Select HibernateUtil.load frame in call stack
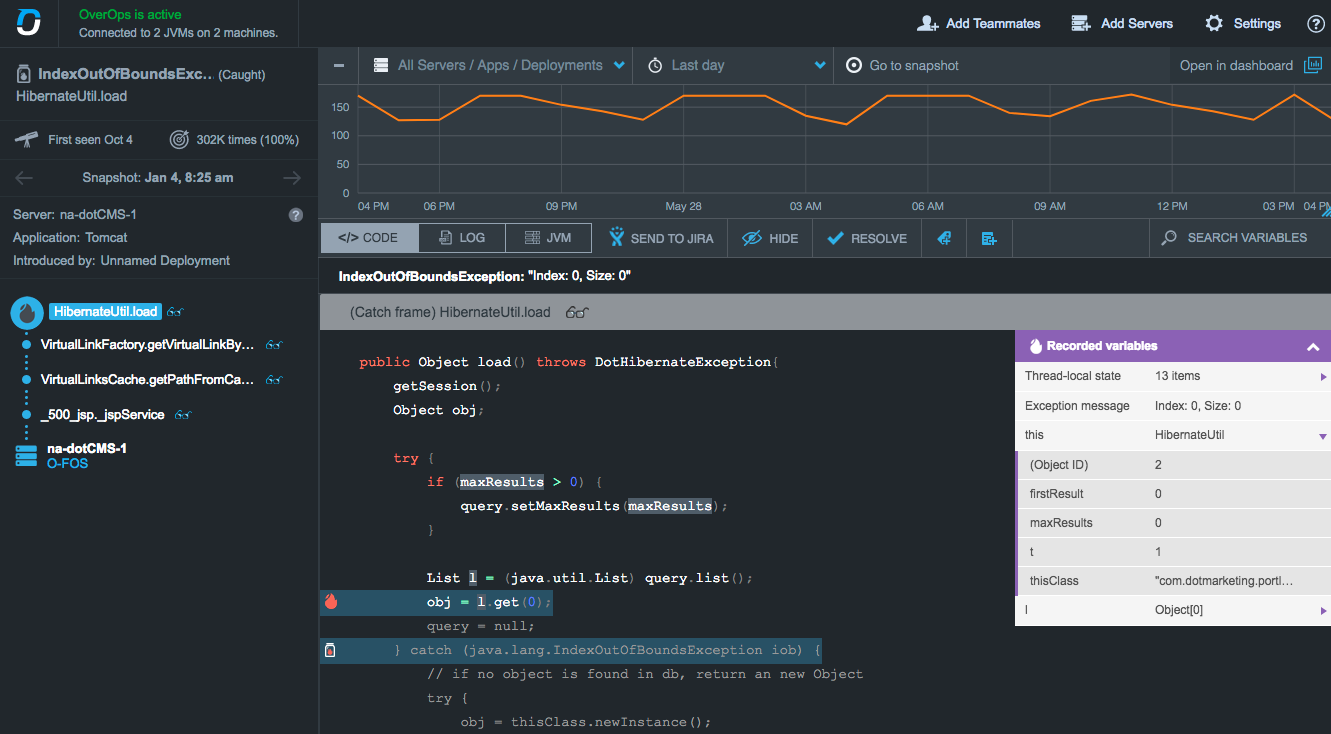This screenshot has width=1331, height=734. pyautogui.click(x=105, y=311)
